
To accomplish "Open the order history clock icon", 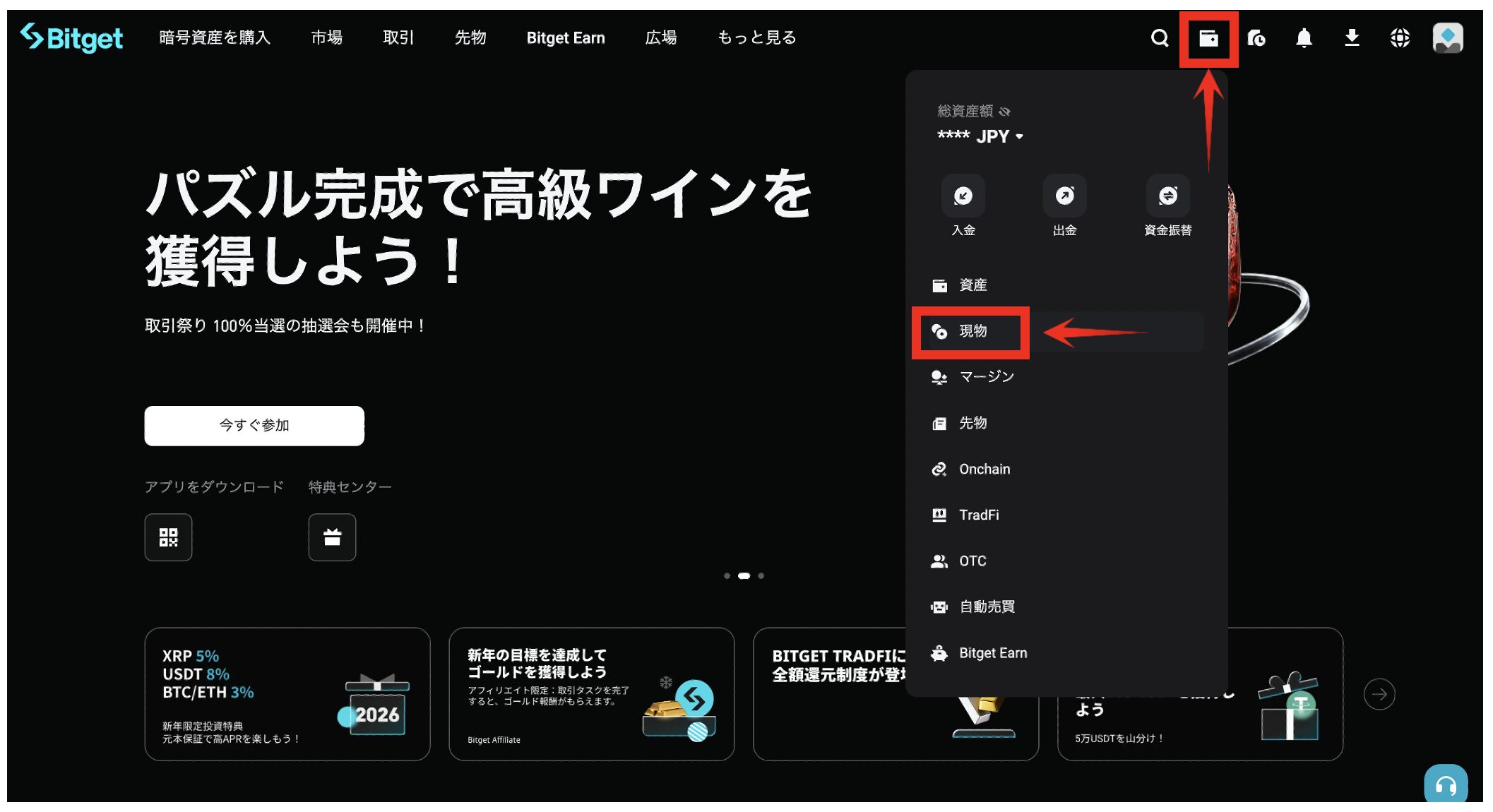I will coord(1256,38).
